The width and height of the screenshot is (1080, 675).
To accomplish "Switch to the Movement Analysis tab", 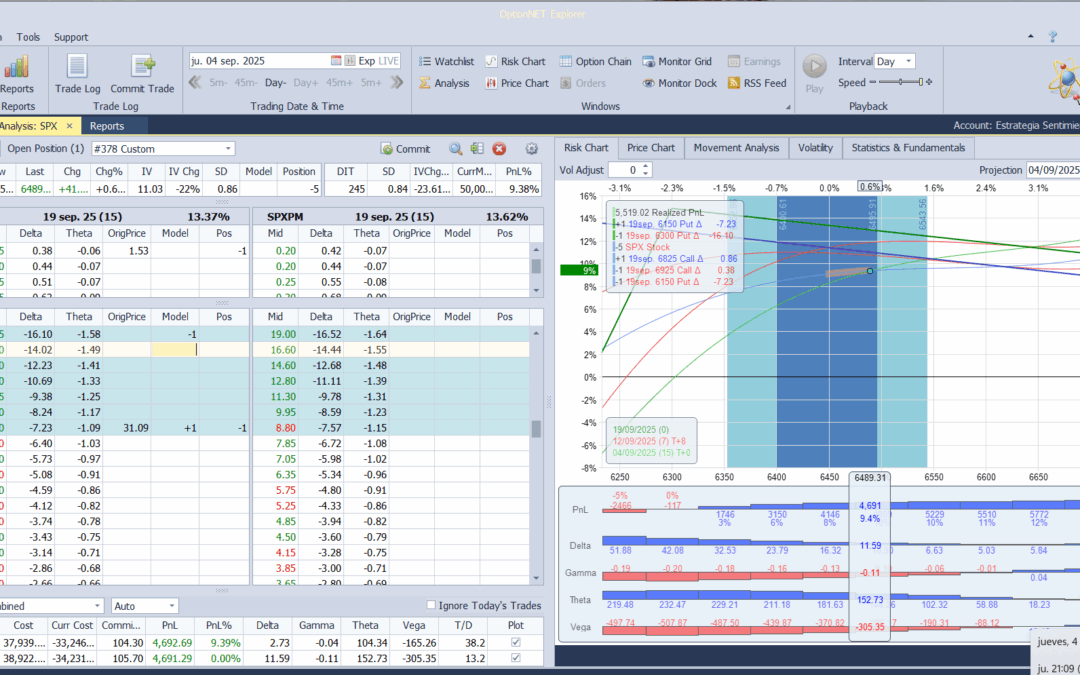I will click(736, 147).
